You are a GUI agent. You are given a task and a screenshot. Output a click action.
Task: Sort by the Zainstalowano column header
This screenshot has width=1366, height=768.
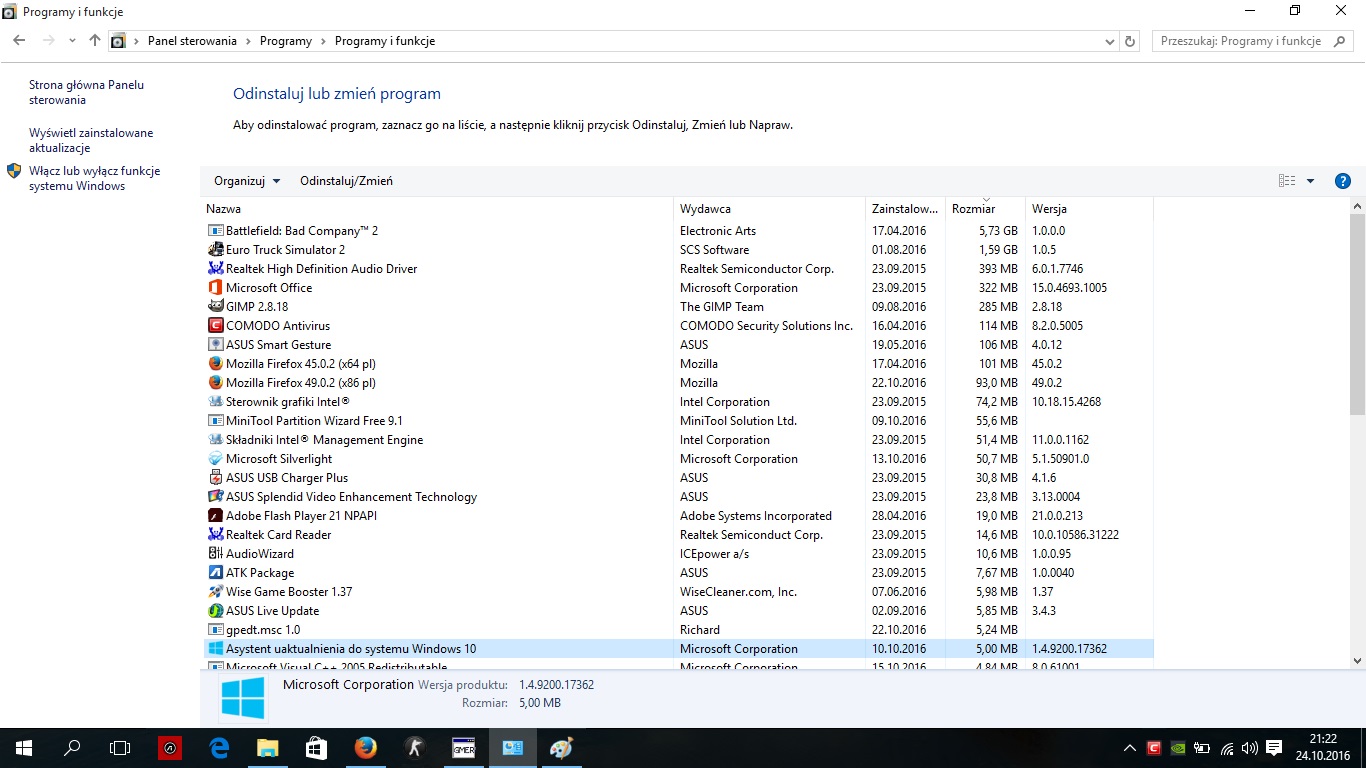[905, 209]
